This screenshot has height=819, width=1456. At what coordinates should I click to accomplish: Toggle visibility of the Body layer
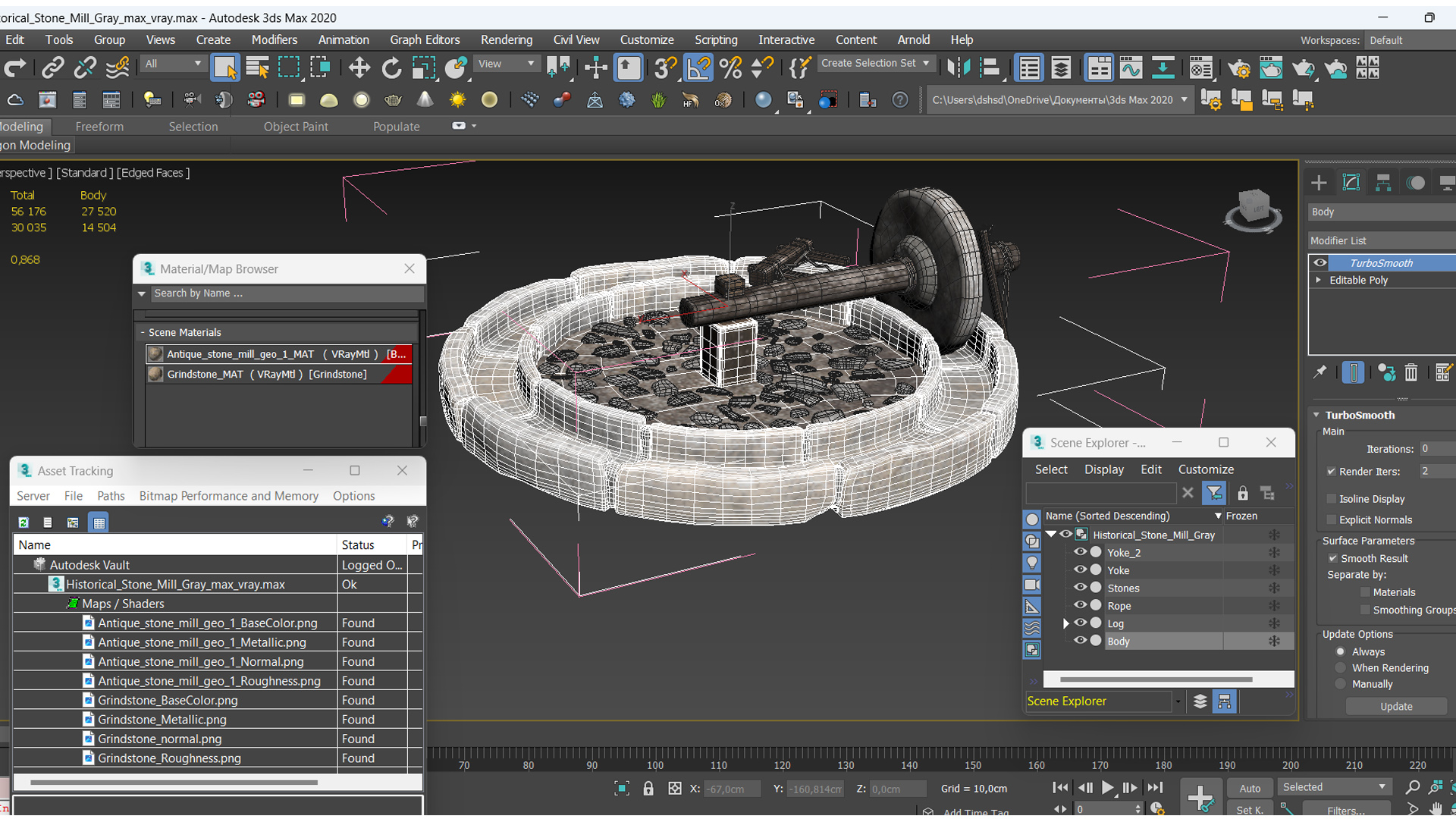click(1080, 641)
